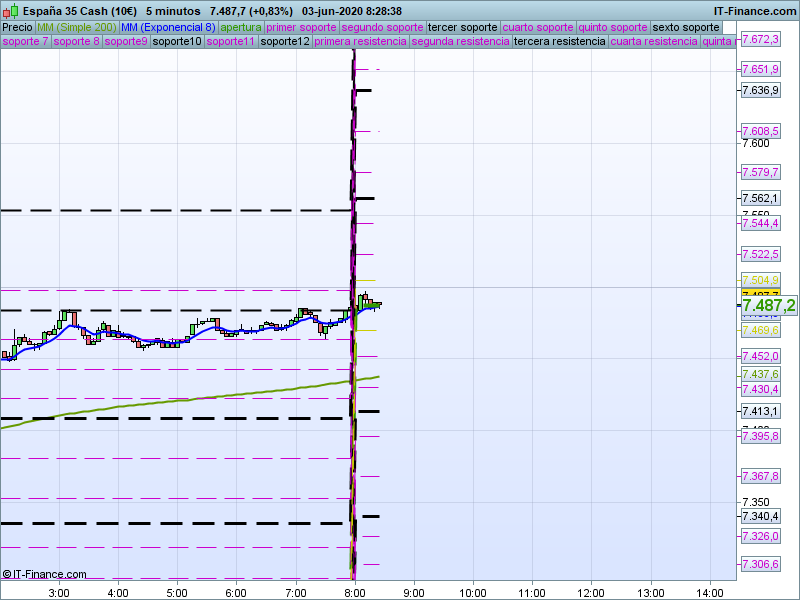Click the 8:00 mark on time axis
This screenshot has width=800, height=600.
tap(355, 592)
